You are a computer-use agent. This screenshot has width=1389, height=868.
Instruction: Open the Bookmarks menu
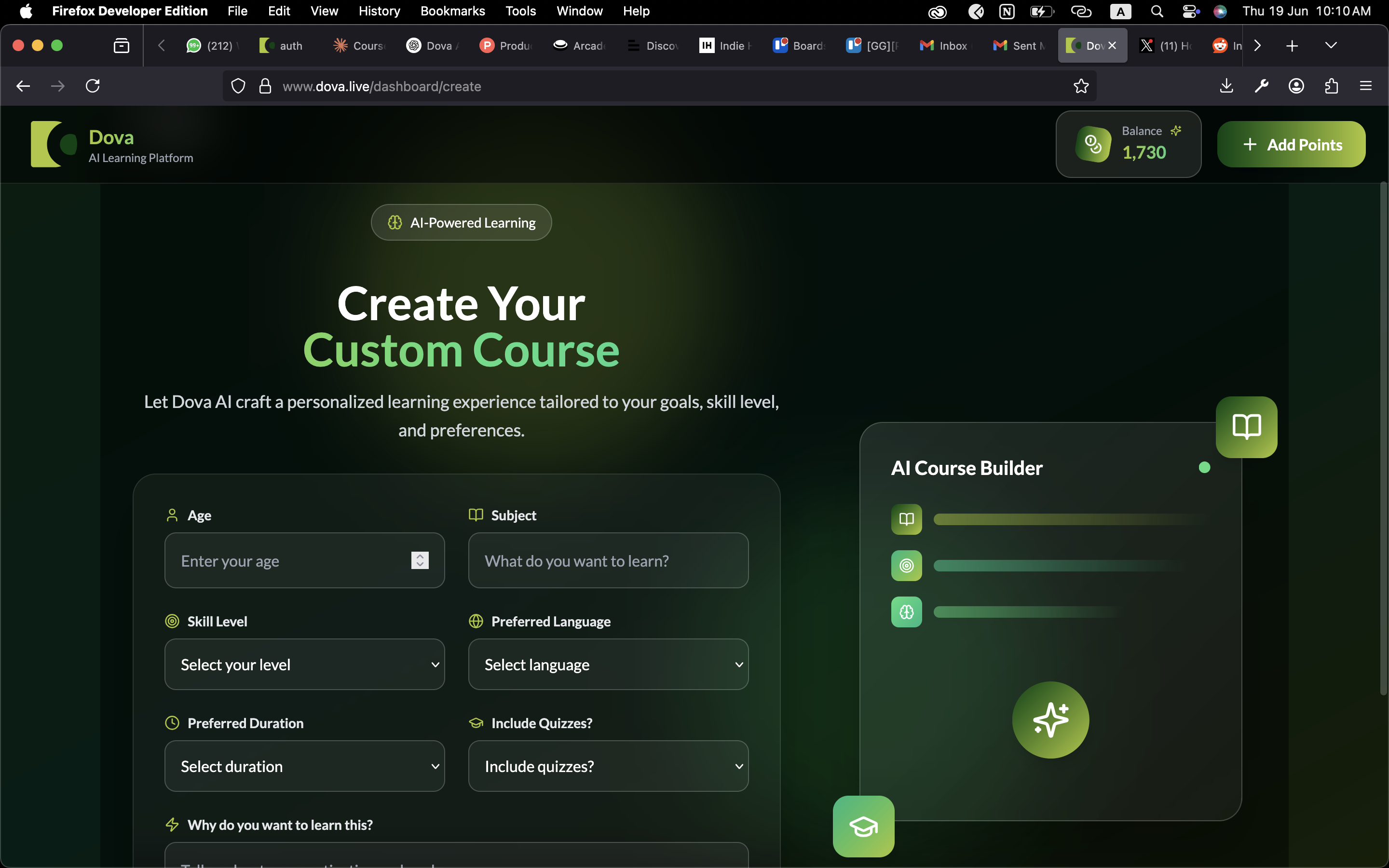coord(452,11)
